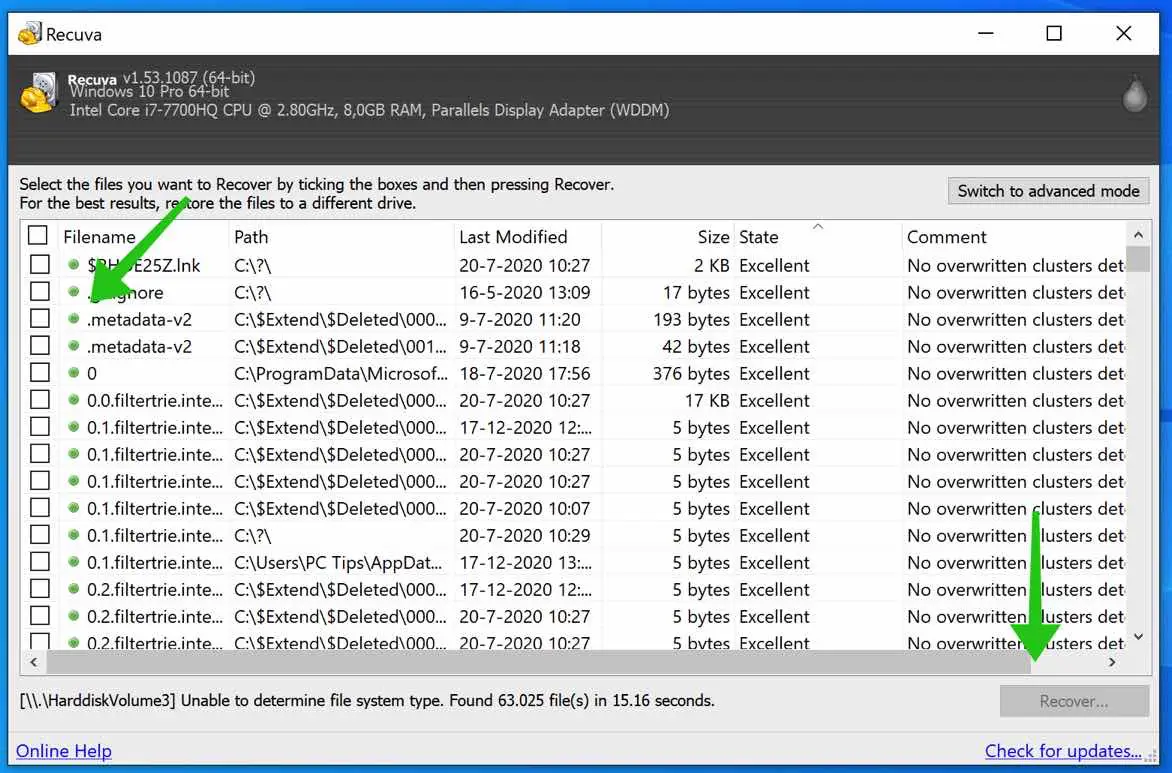This screenshot has width=1172, height=773.
Task: Tick checkbox for 0.1.filtertrie dated 20-7-2020 10:29
Action: point(40,535)
